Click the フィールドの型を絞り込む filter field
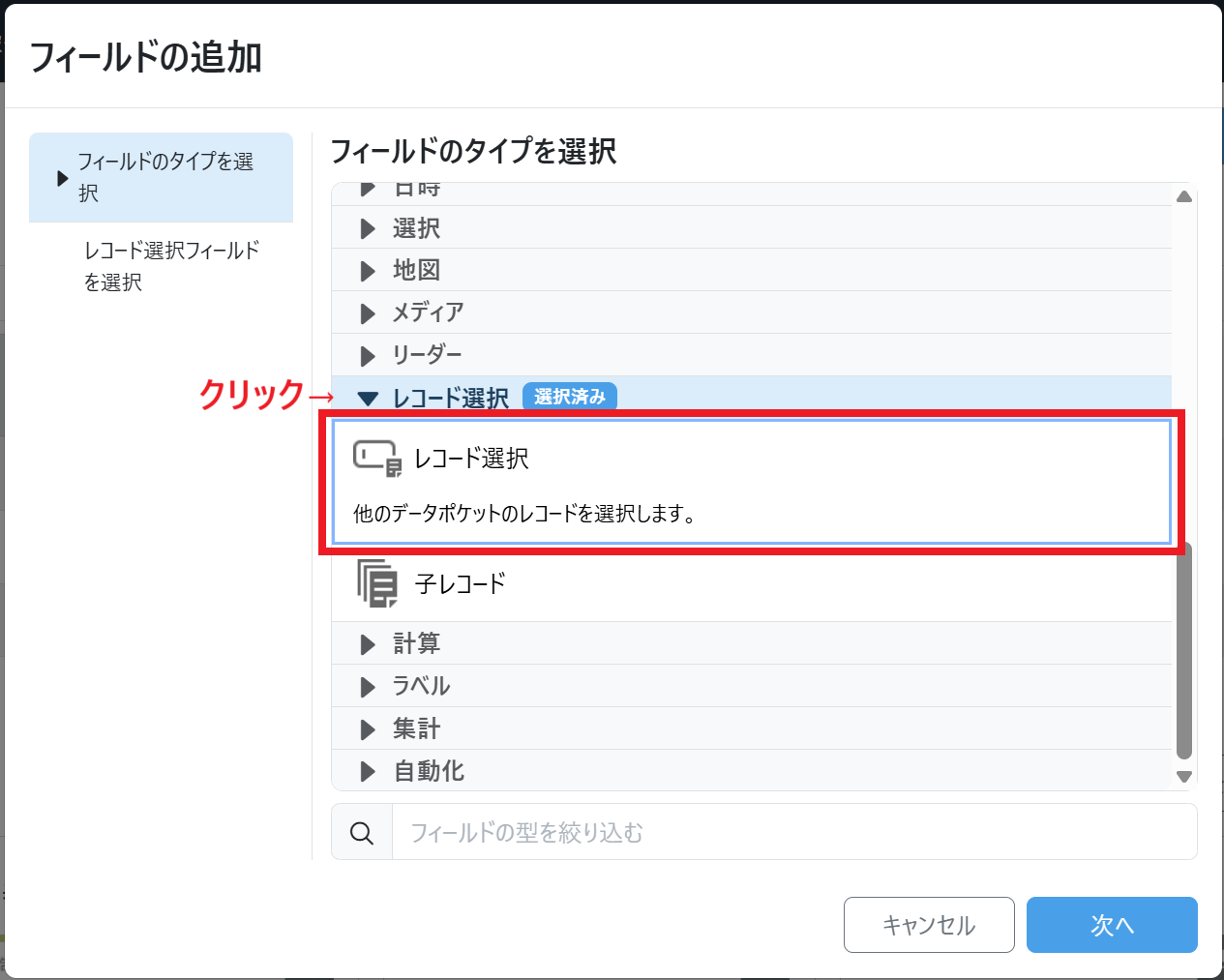This screenshot has width=1224, height=980. 793,832
